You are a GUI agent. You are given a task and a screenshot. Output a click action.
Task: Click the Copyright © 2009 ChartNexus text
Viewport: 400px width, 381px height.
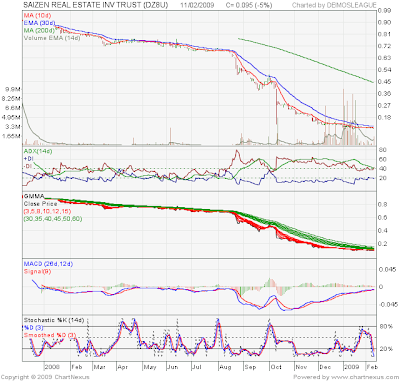(x=45, y=377)
